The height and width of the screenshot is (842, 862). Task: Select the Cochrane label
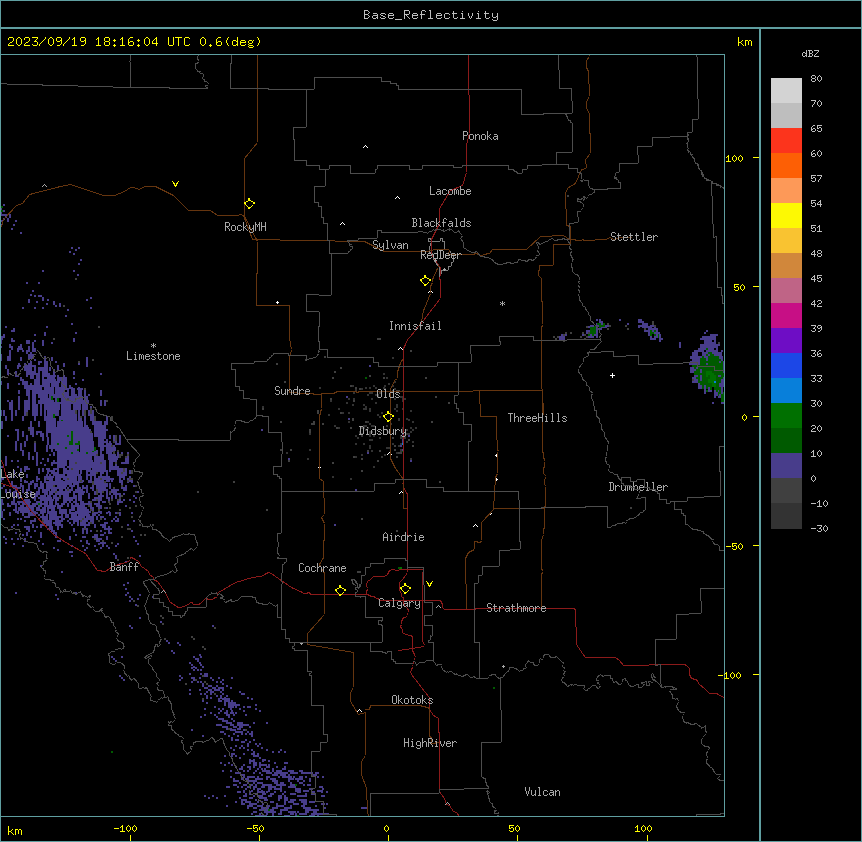point(322,568)
